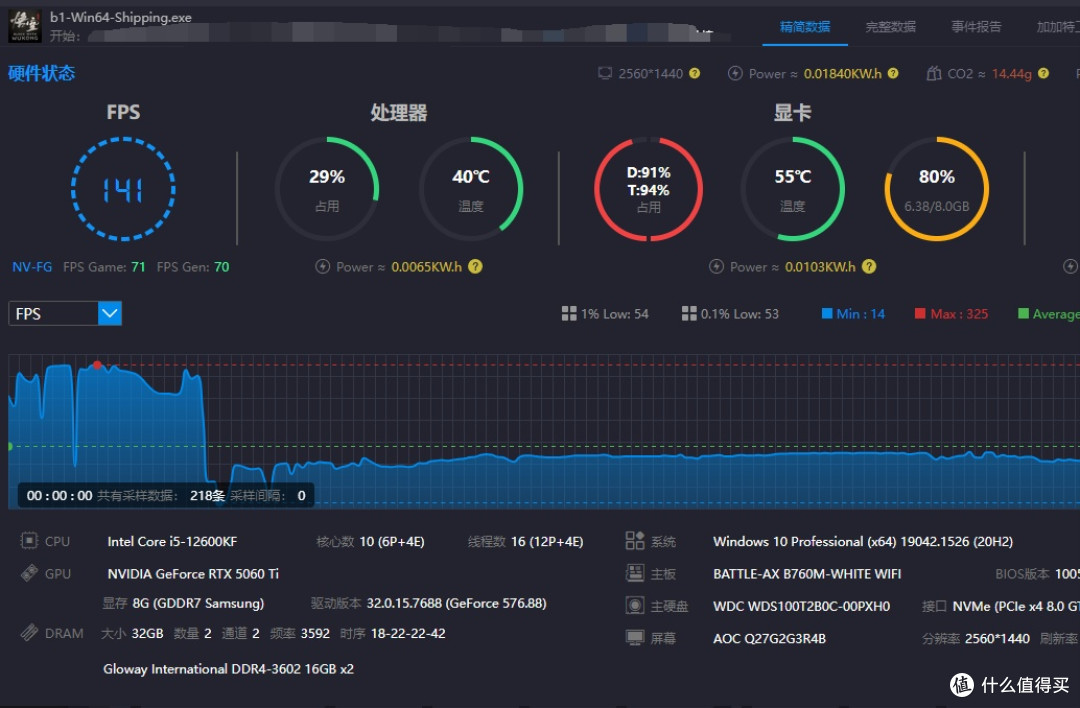Click the help icon beside Power 0.01840KW.h
Viewport: 1080px width, 708px height.
[893, 73]
